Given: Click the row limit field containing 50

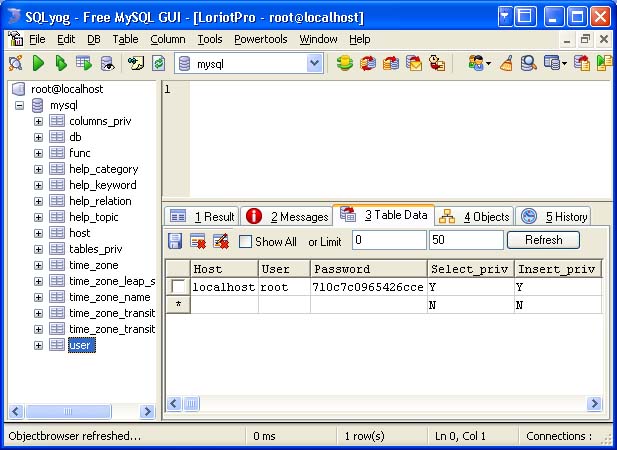Looking at the screenshot, I should (466, 240).
